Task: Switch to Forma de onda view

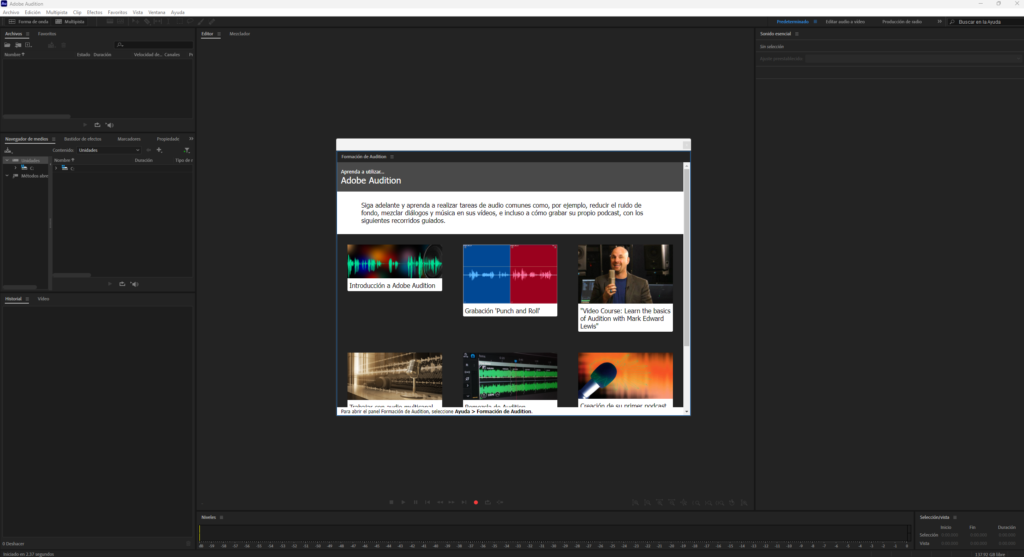Action: (x=29, y=22)
